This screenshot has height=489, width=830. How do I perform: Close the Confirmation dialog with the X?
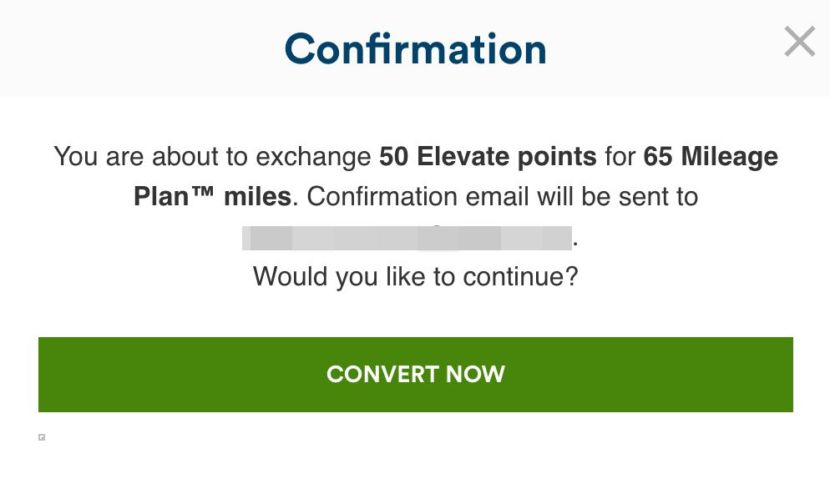click(799, 42)
